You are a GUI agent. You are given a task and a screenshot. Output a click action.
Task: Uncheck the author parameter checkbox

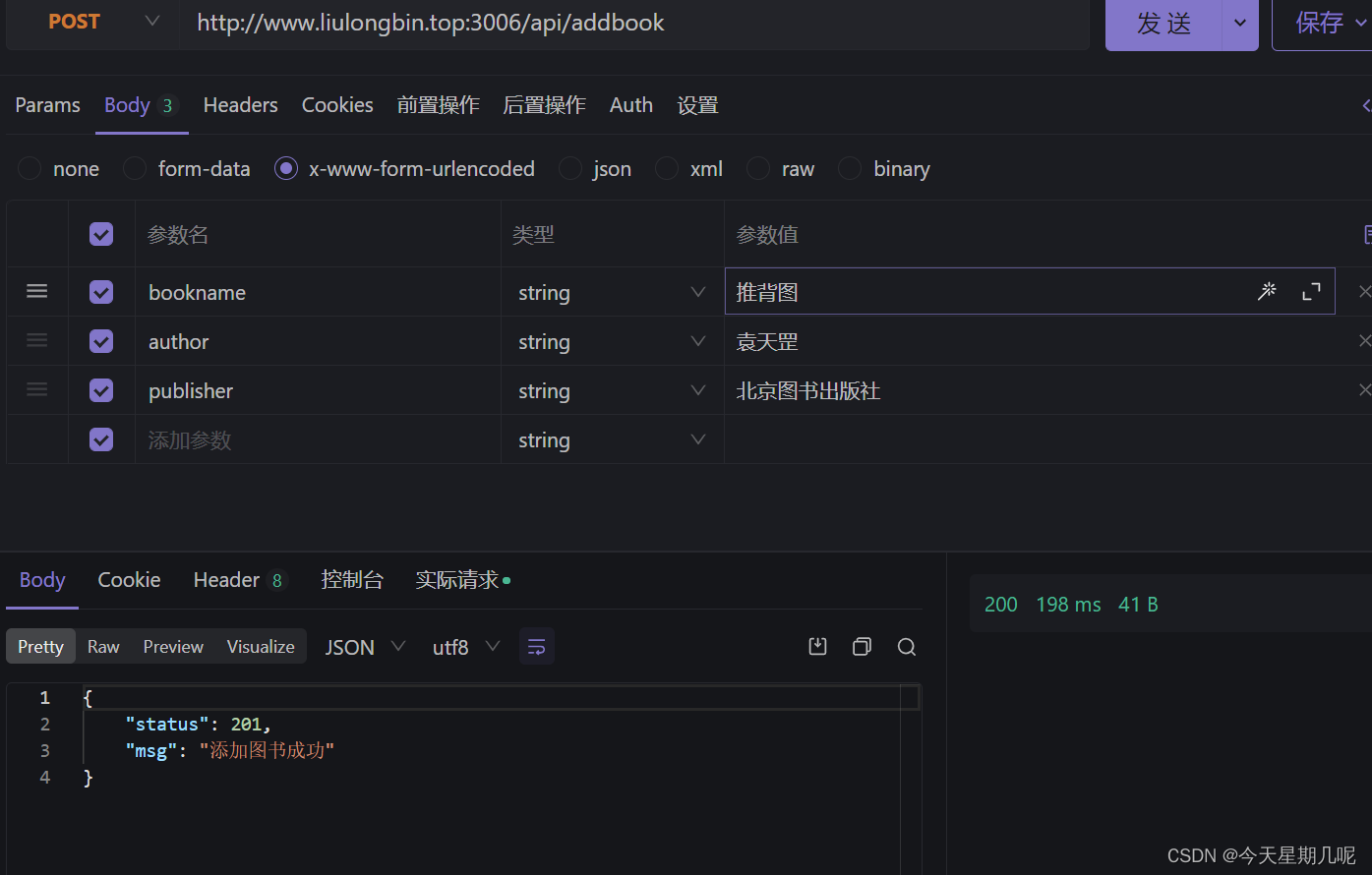[x=101, y=341]
